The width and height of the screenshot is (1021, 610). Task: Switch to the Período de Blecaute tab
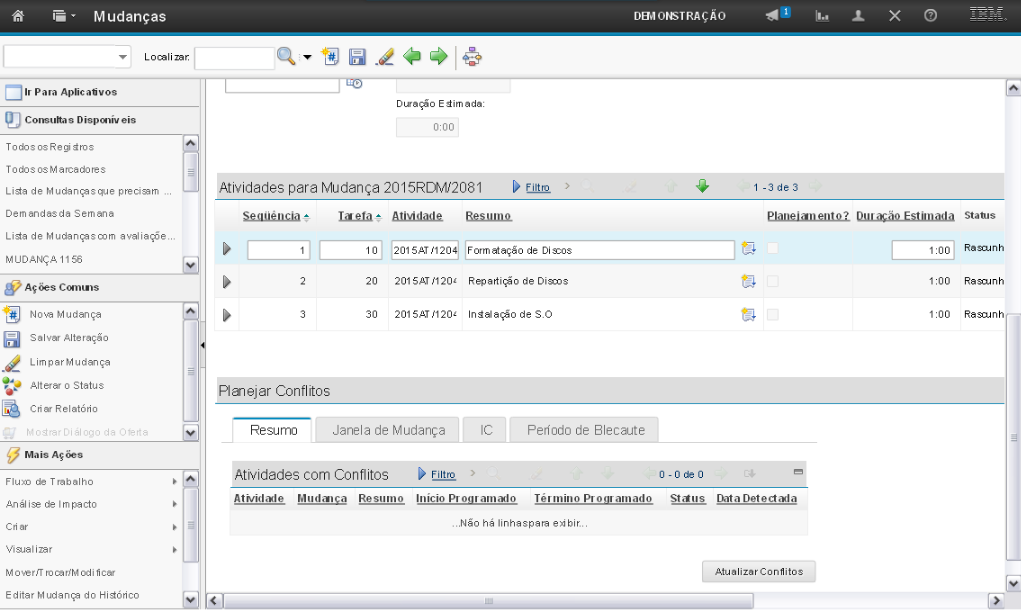584,430
